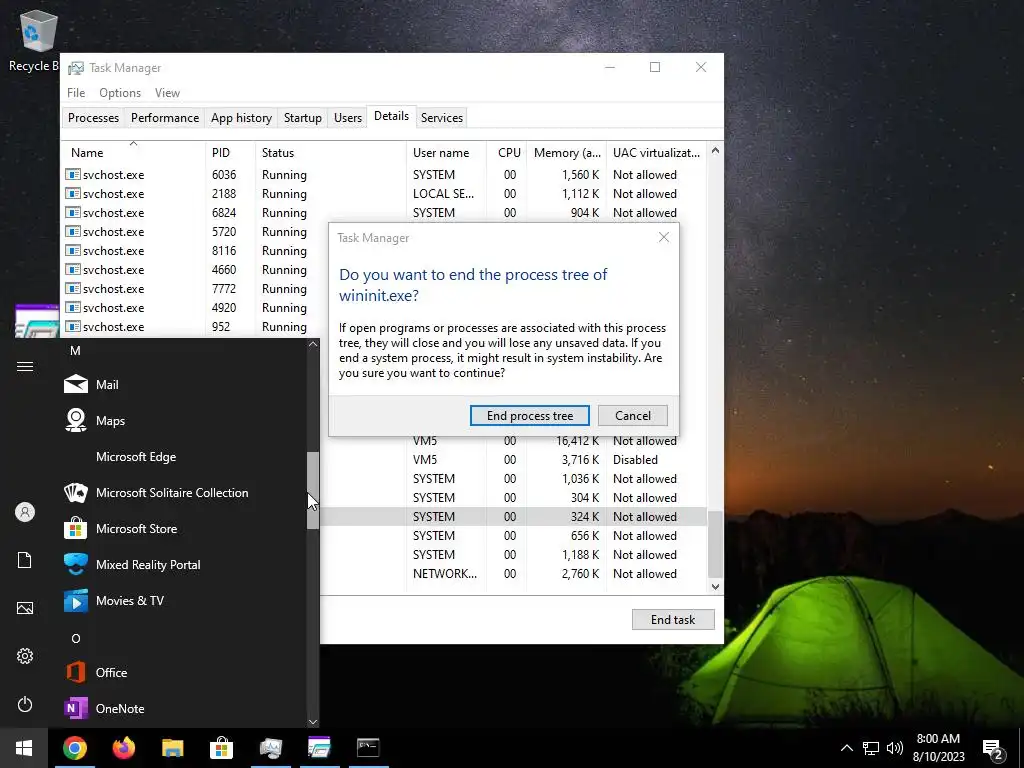Sort by PID column header
The height and width of the screenshot is (768, 1024).
pyautogui.click(x=230, y=153)
